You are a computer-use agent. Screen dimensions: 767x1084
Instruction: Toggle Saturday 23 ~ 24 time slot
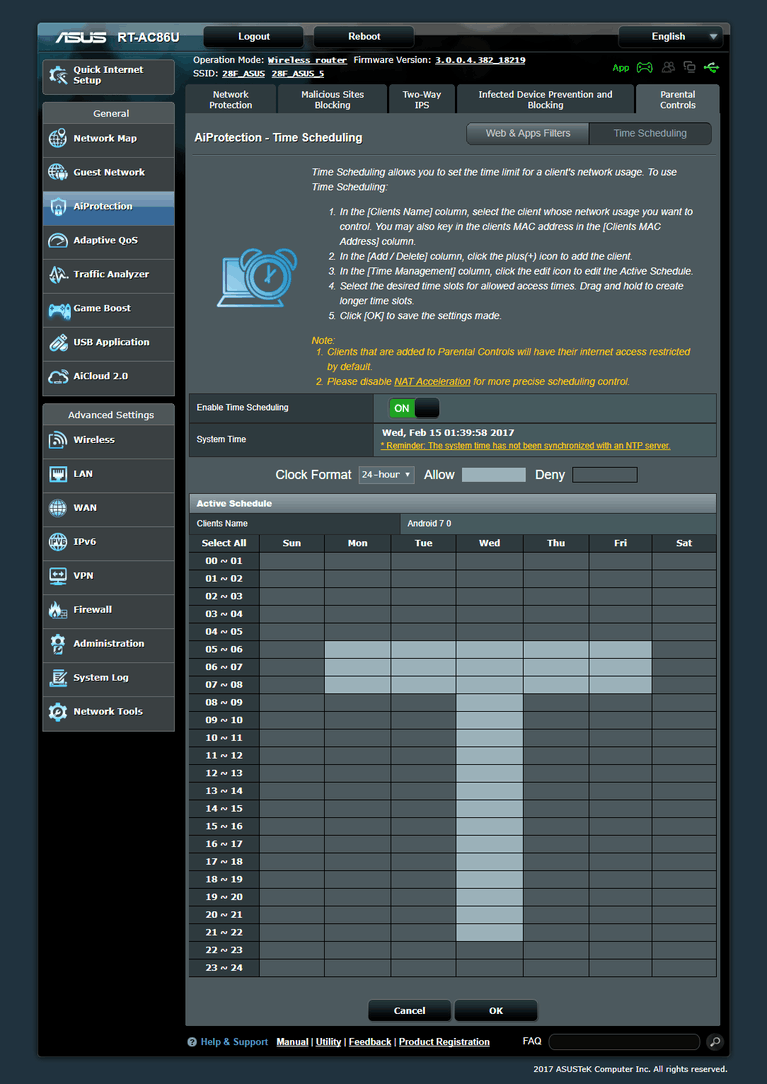684,967
